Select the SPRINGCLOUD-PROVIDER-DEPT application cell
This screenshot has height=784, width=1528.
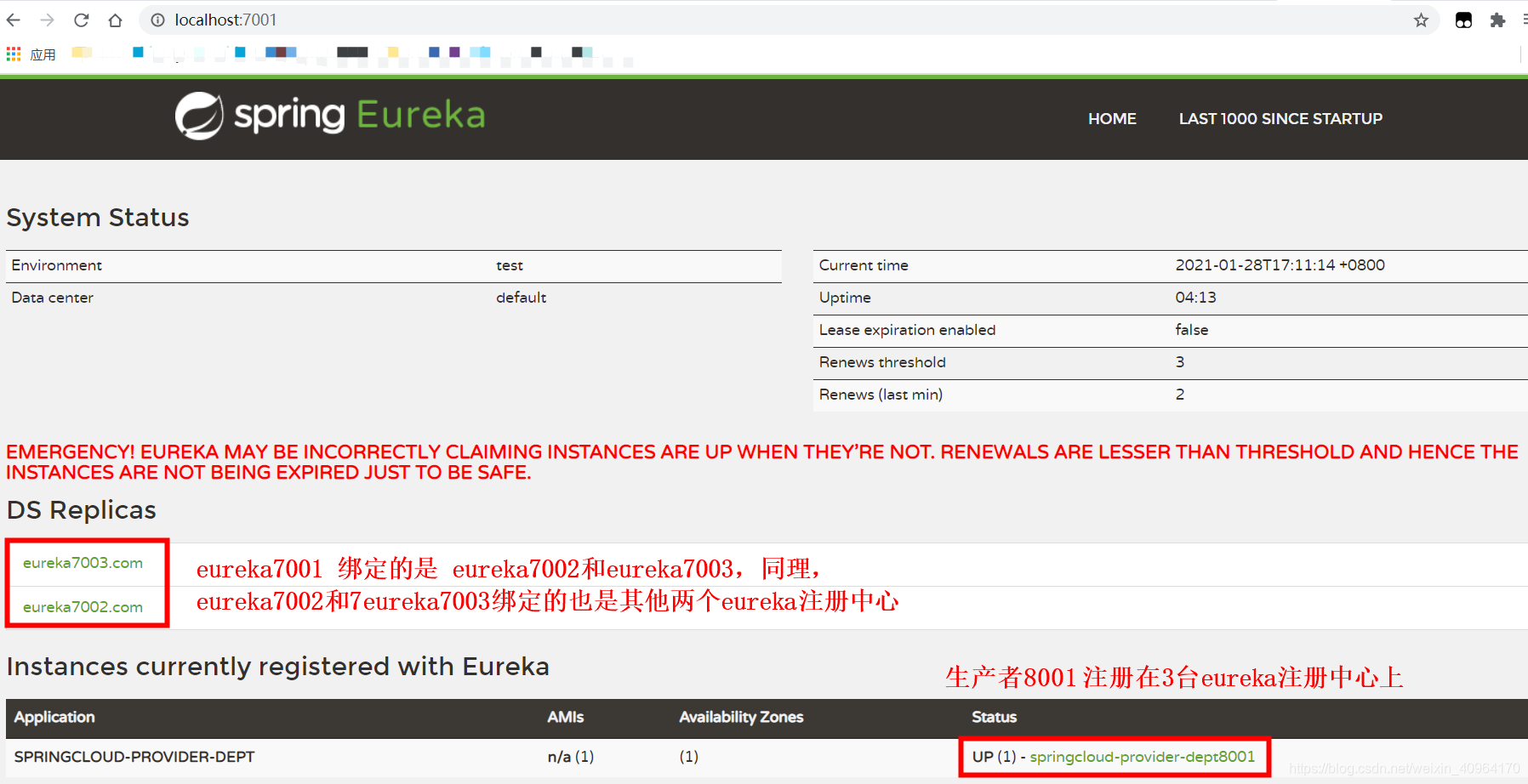click(134, 757)
